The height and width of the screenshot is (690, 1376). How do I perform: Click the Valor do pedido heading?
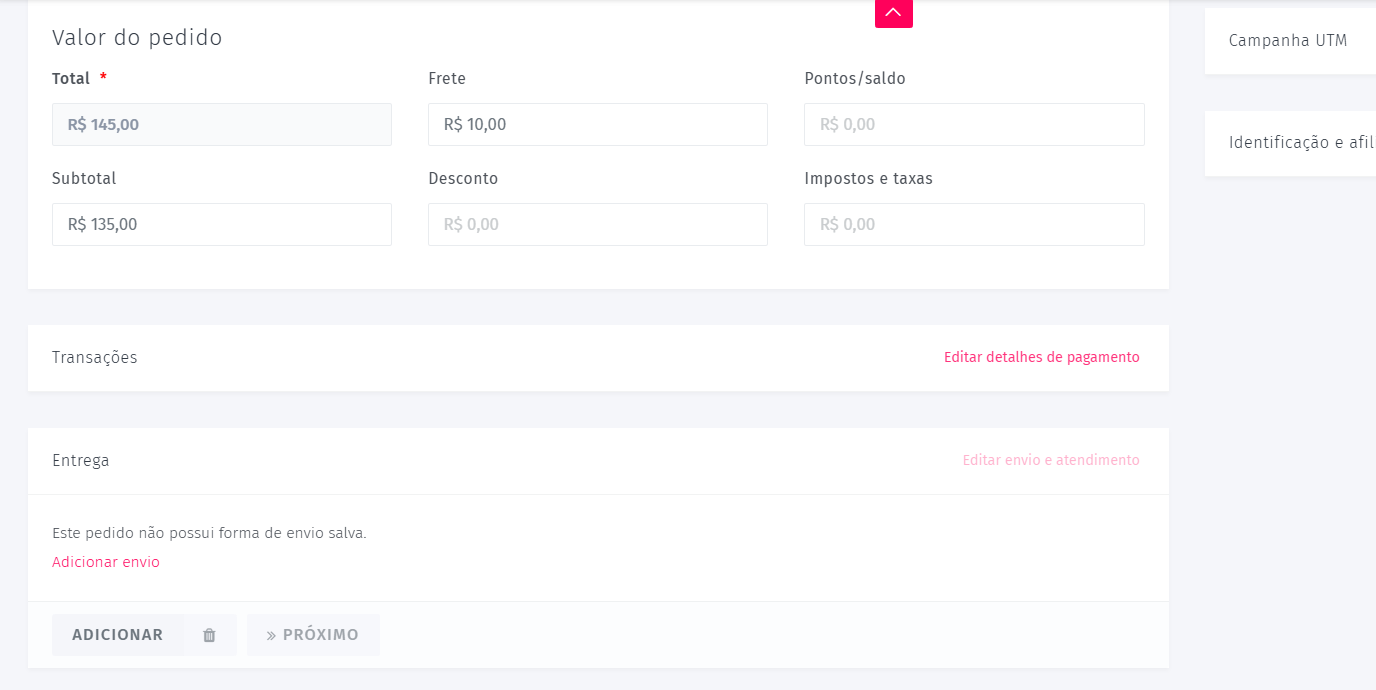(x=137, y=38)
